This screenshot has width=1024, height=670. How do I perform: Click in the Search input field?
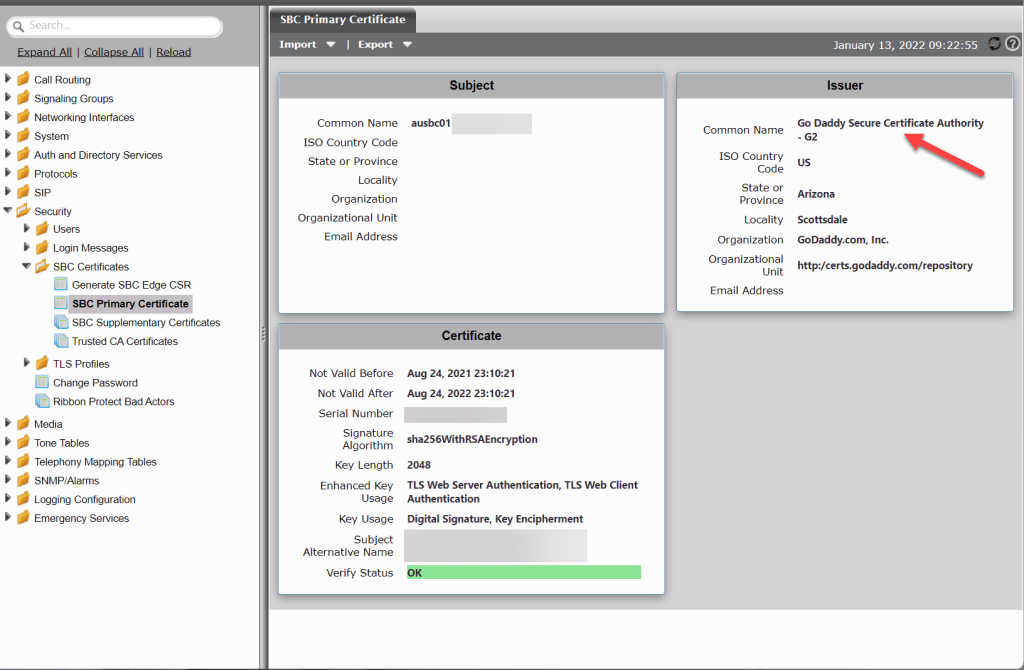[x=120, y=26]
